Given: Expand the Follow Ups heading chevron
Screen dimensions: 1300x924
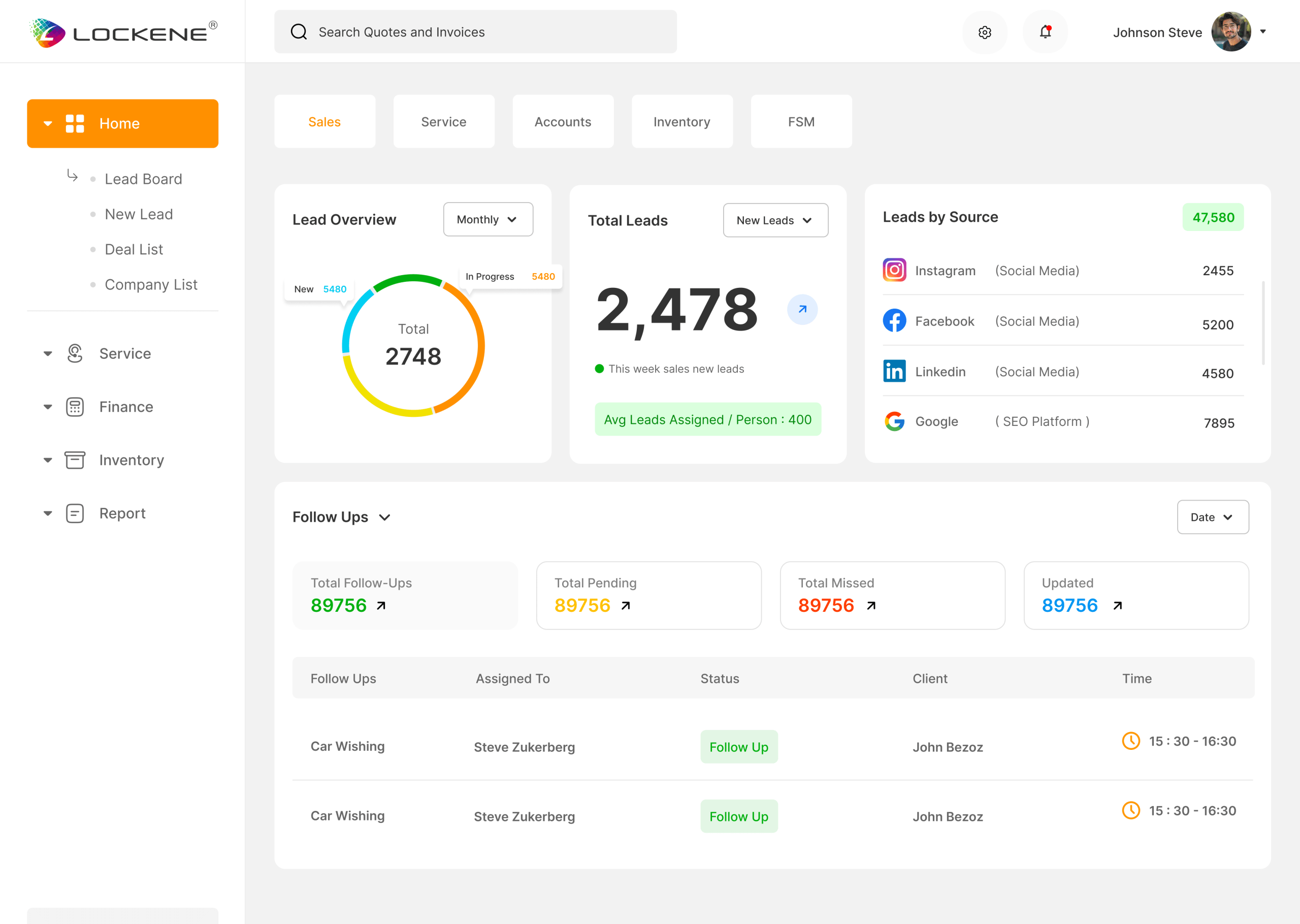Looking at the screenshot, I should [384, 517].
